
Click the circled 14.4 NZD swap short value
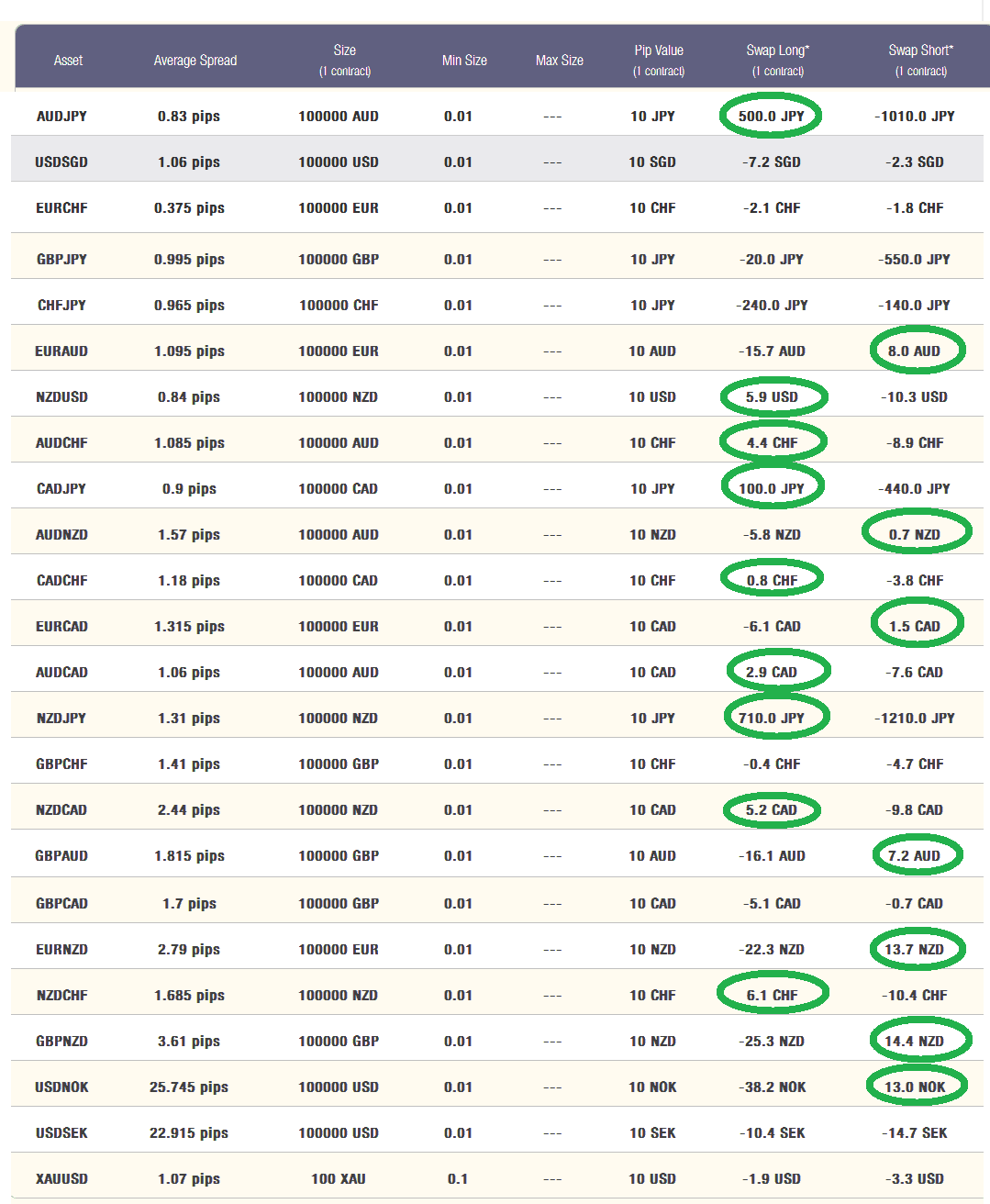(914, 1042)
